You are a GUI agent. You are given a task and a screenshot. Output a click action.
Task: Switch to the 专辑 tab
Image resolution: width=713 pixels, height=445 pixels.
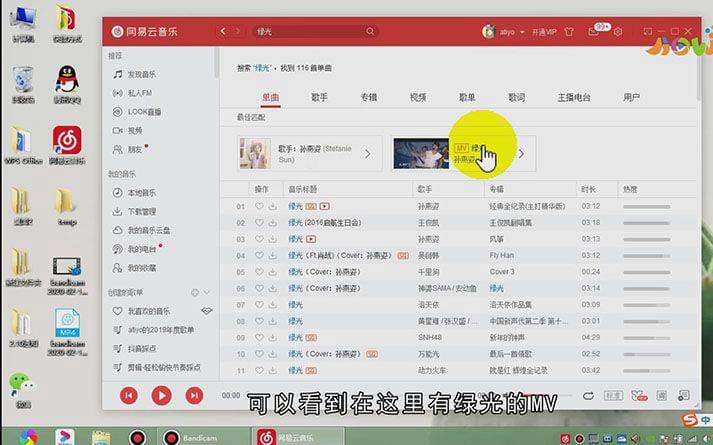coord(368,97)
